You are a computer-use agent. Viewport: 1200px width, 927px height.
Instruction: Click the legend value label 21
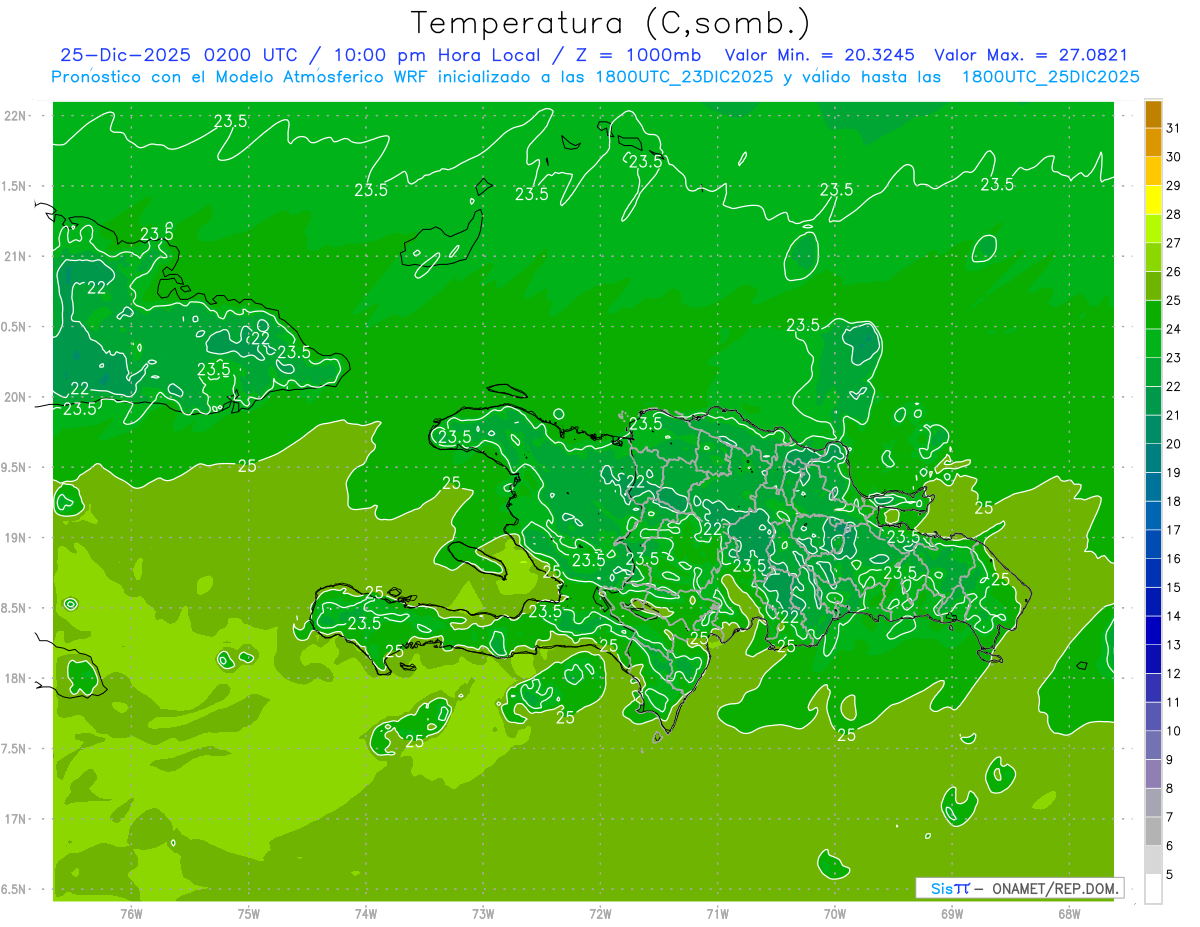point(1174,415)
